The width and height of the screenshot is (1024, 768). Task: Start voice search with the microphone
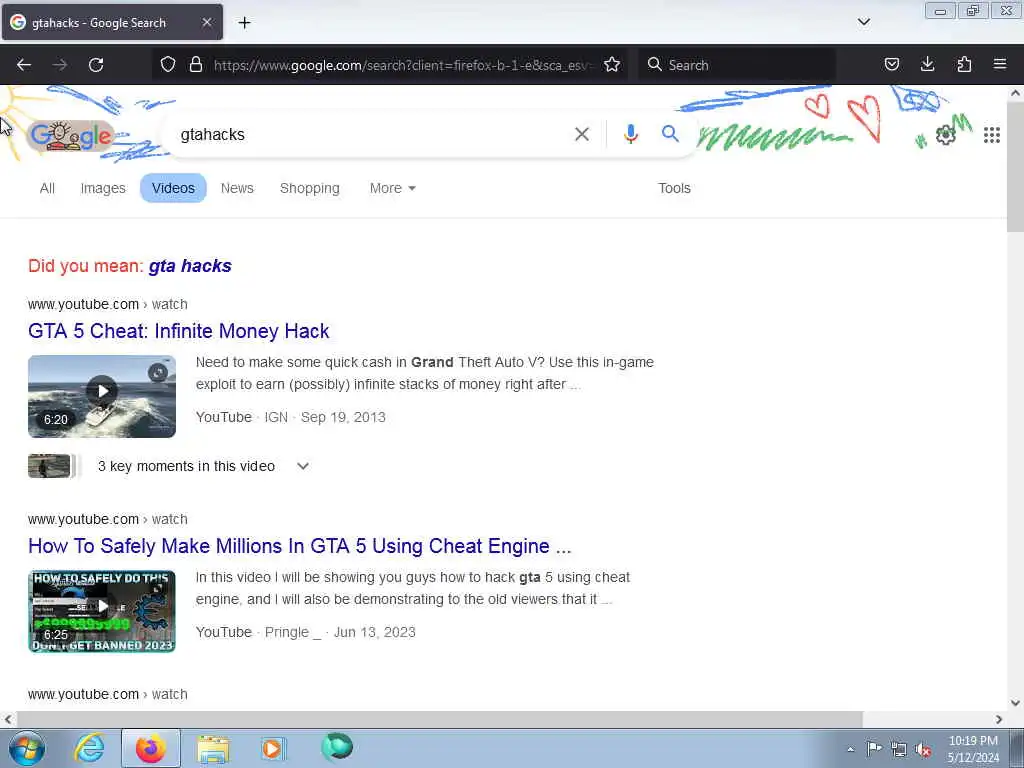tap(630, 134)
